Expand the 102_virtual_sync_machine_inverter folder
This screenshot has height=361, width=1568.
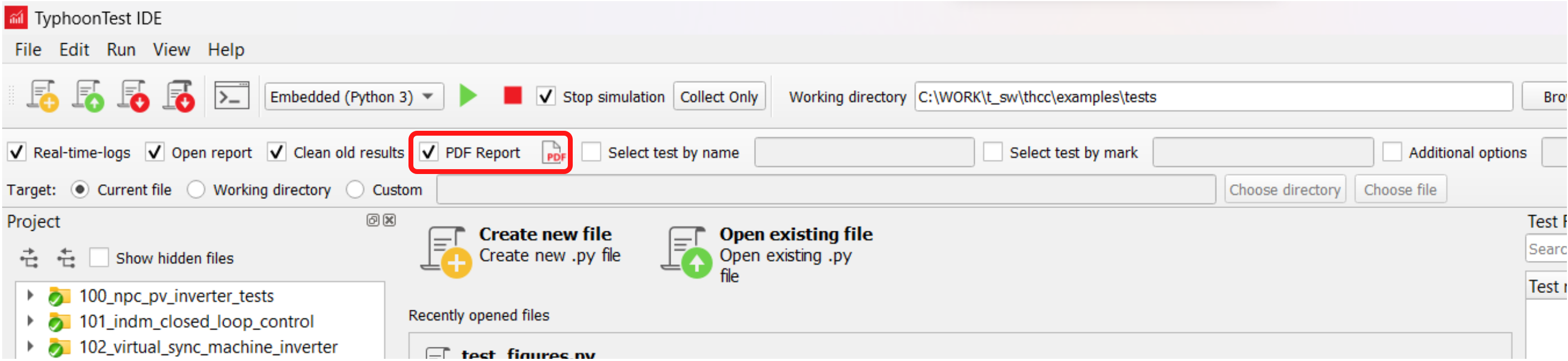point(30,347)
